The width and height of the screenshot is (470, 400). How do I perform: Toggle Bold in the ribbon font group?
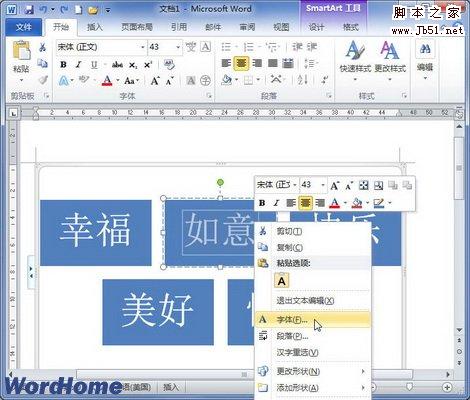[63, 65]
